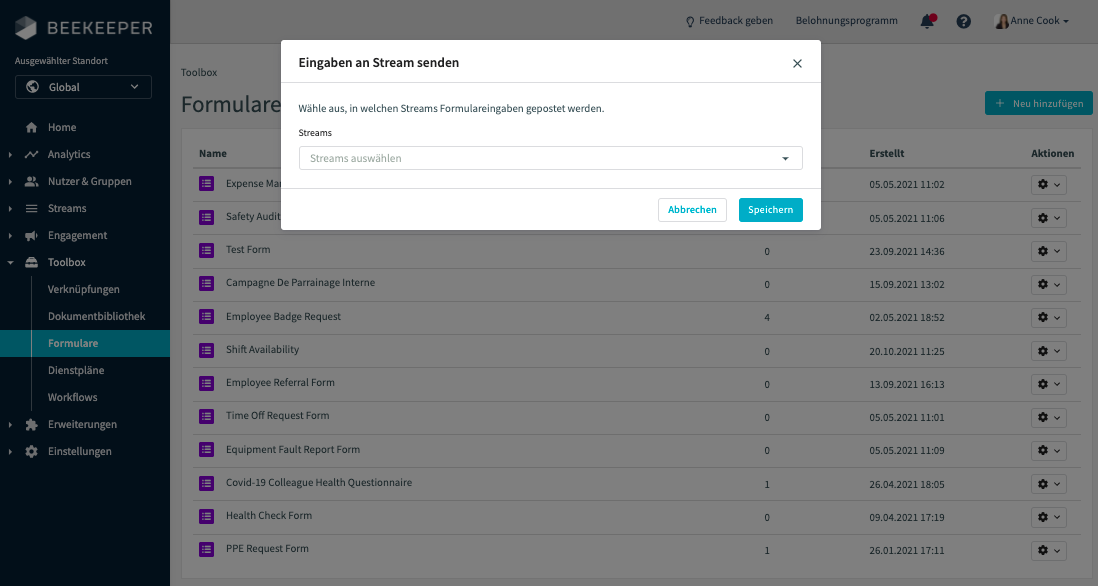Open the notifications bell icon
1098x586 pixels.
tap(927, 21)
